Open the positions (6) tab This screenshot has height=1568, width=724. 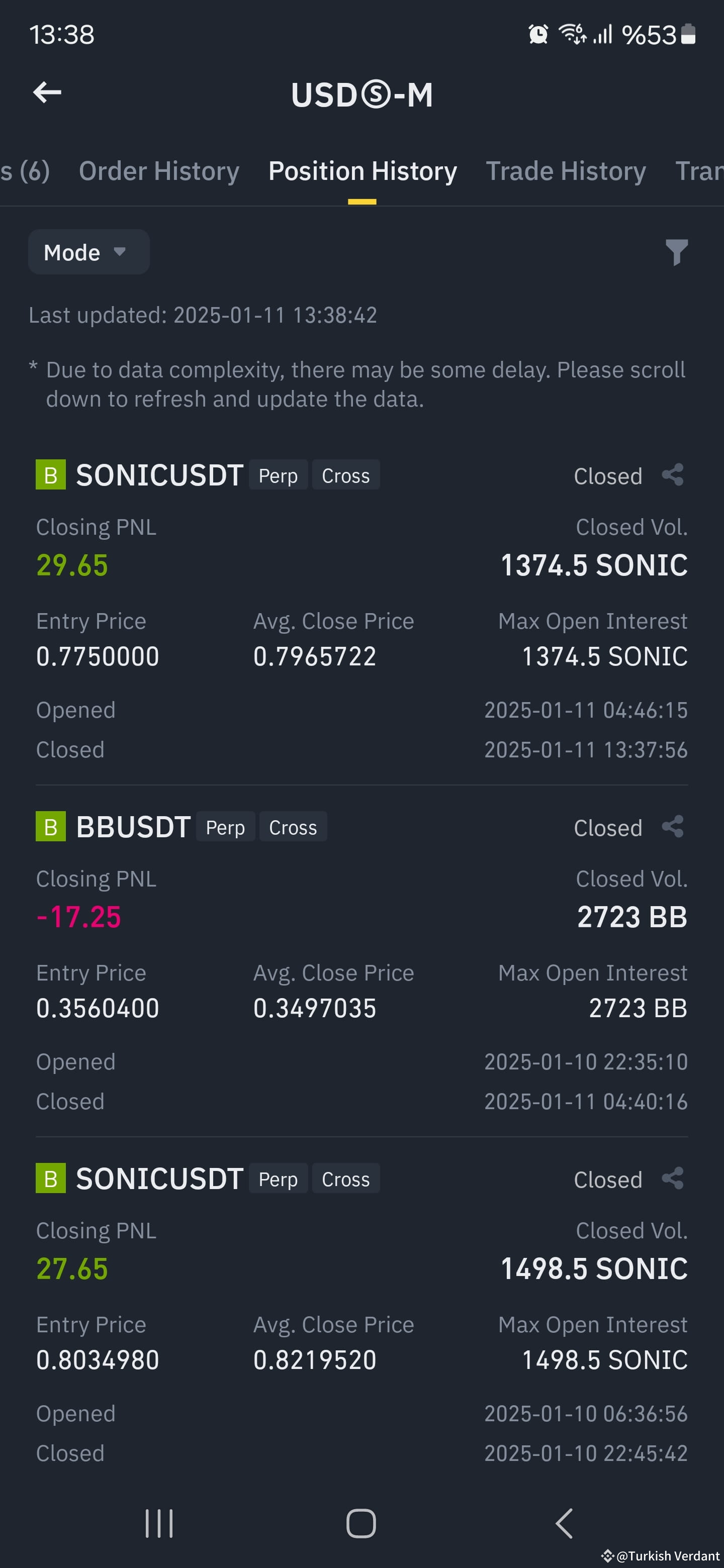[25, 171]
